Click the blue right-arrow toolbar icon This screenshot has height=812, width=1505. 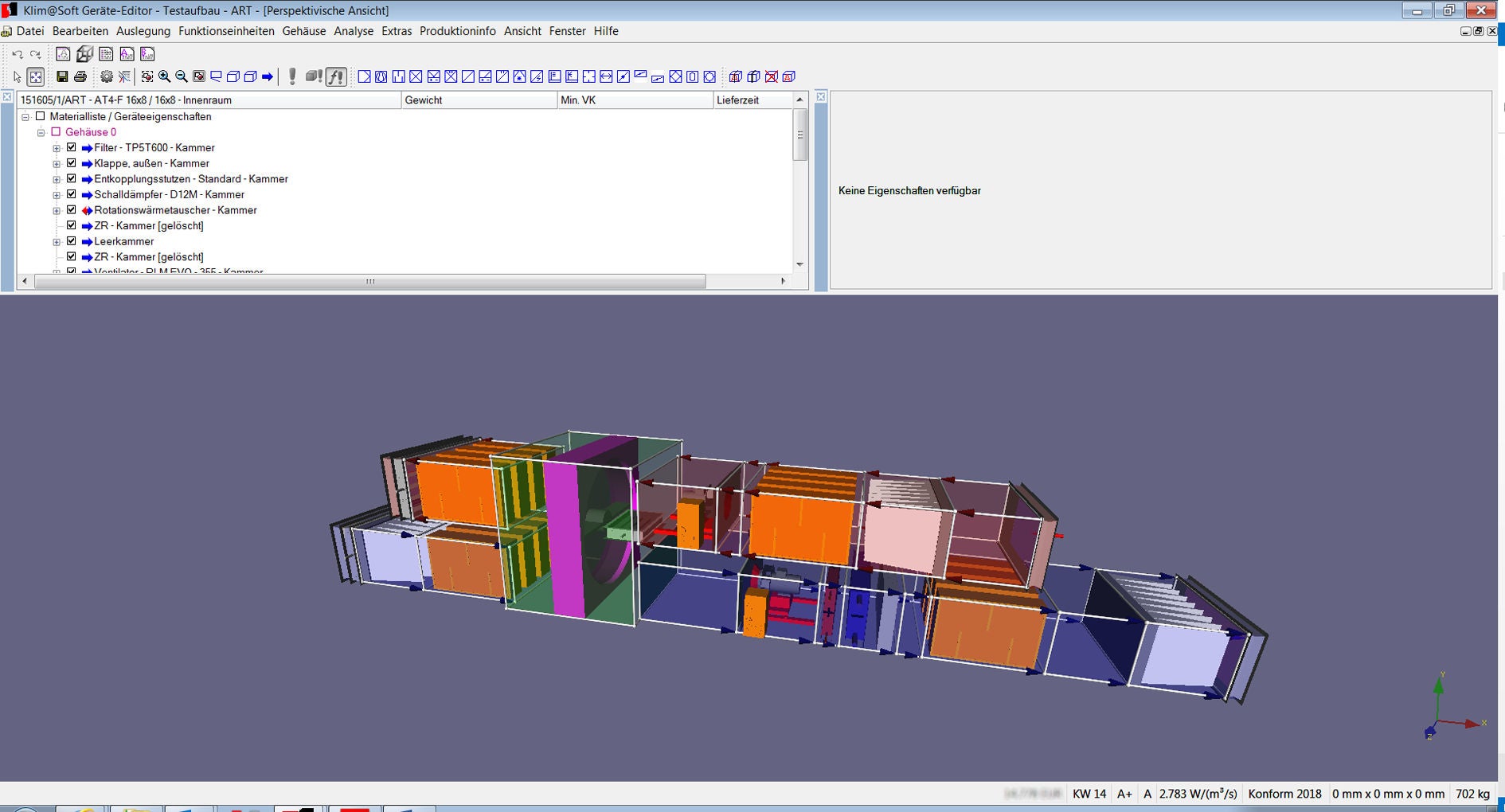pos(268,76)
